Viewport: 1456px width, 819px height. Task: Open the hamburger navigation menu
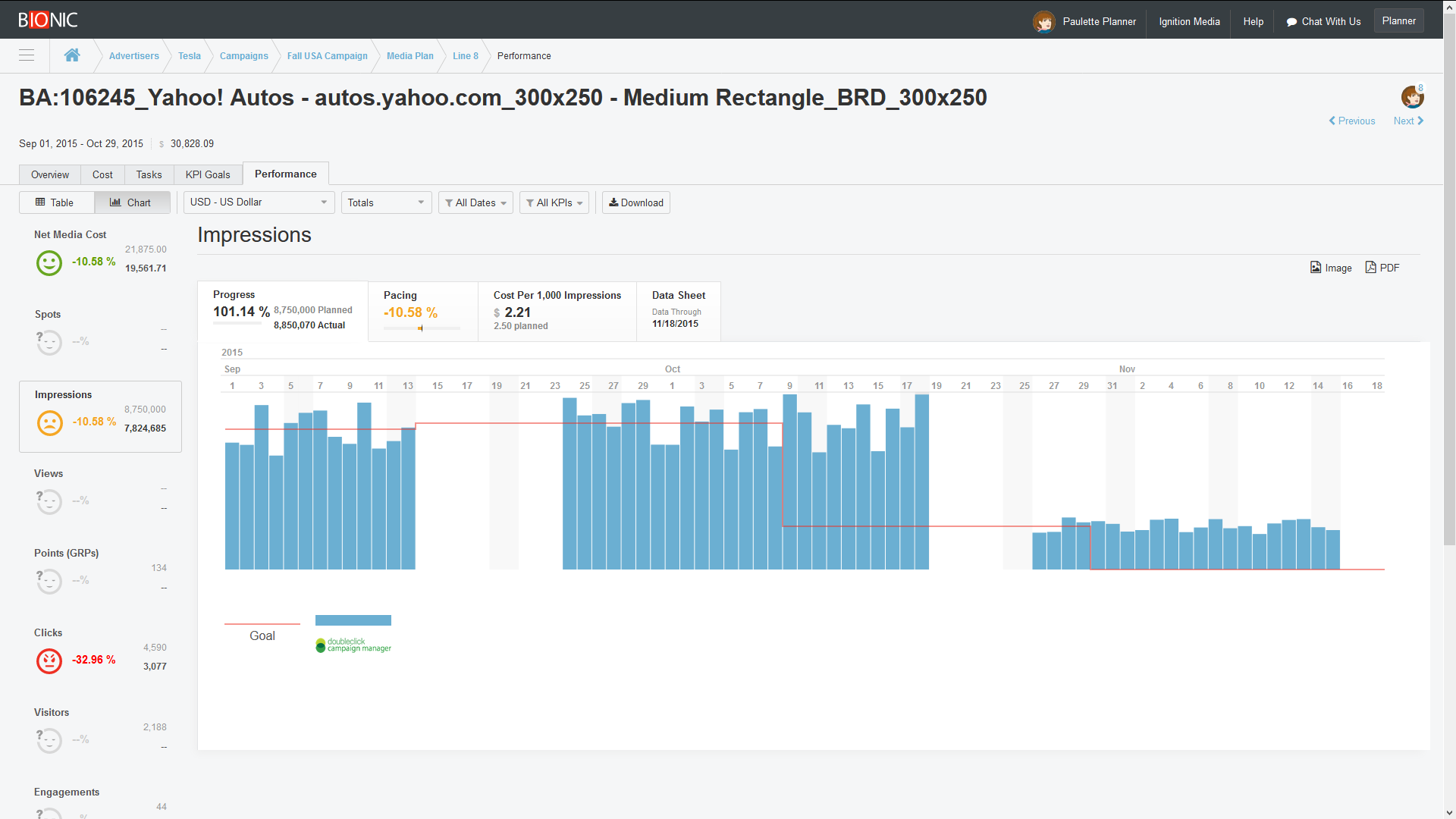click(x=26, y=55)
